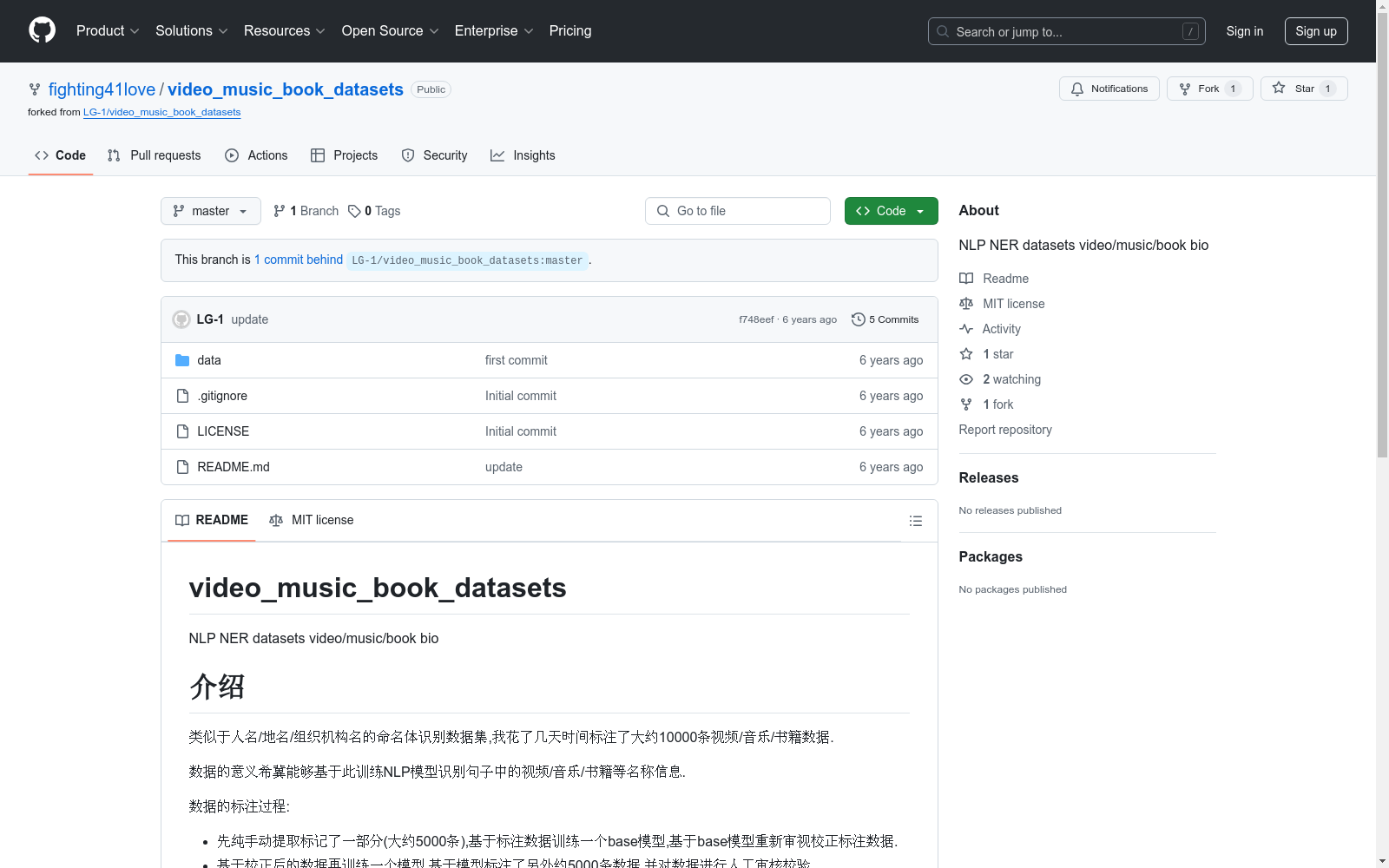Image resolution: width=1389 pixels, height=868 pixels.
Task: Open the Packages heading link
Action: pos(991,556)
